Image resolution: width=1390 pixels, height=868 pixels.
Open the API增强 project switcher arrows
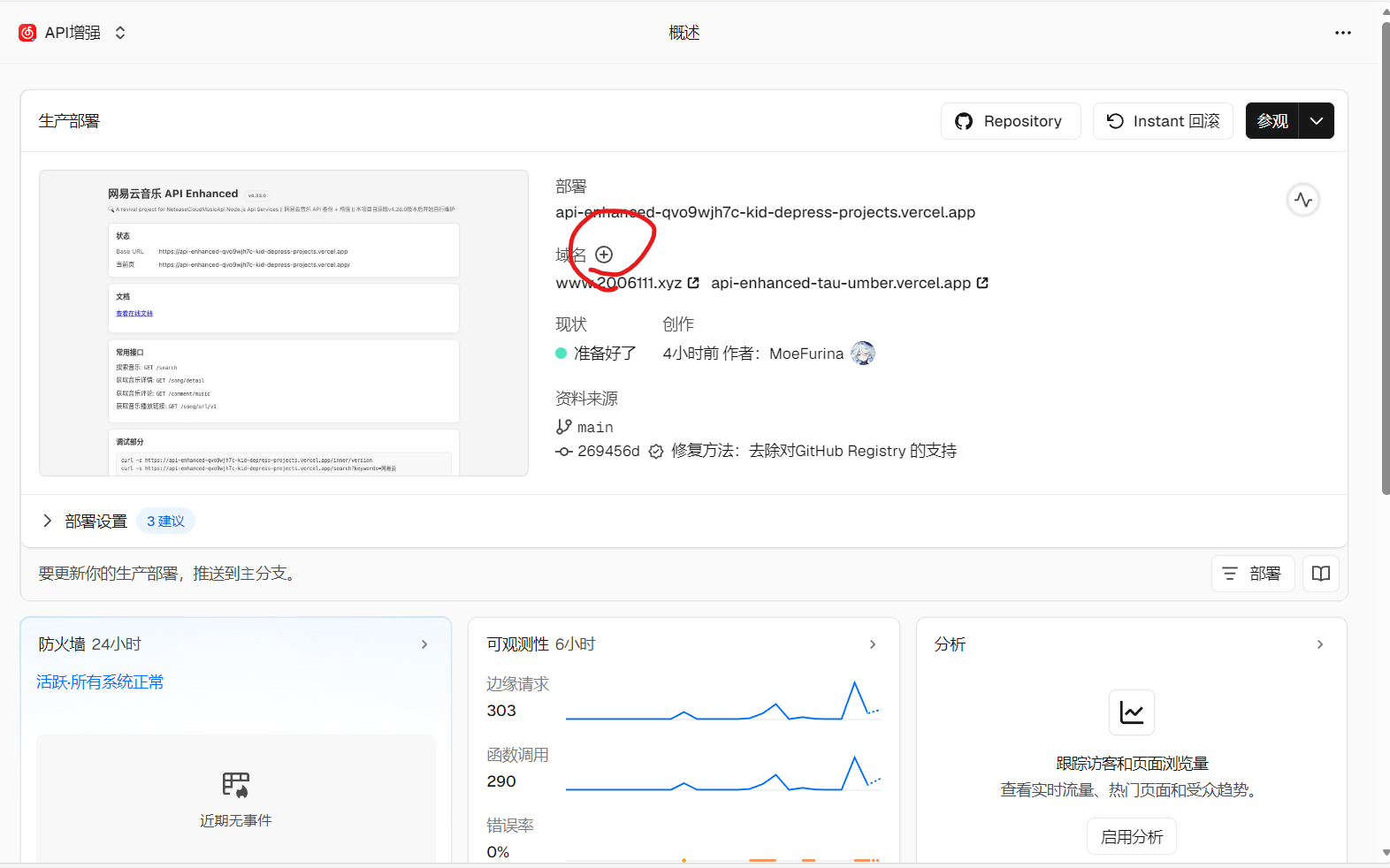click(x=120, y=33)
